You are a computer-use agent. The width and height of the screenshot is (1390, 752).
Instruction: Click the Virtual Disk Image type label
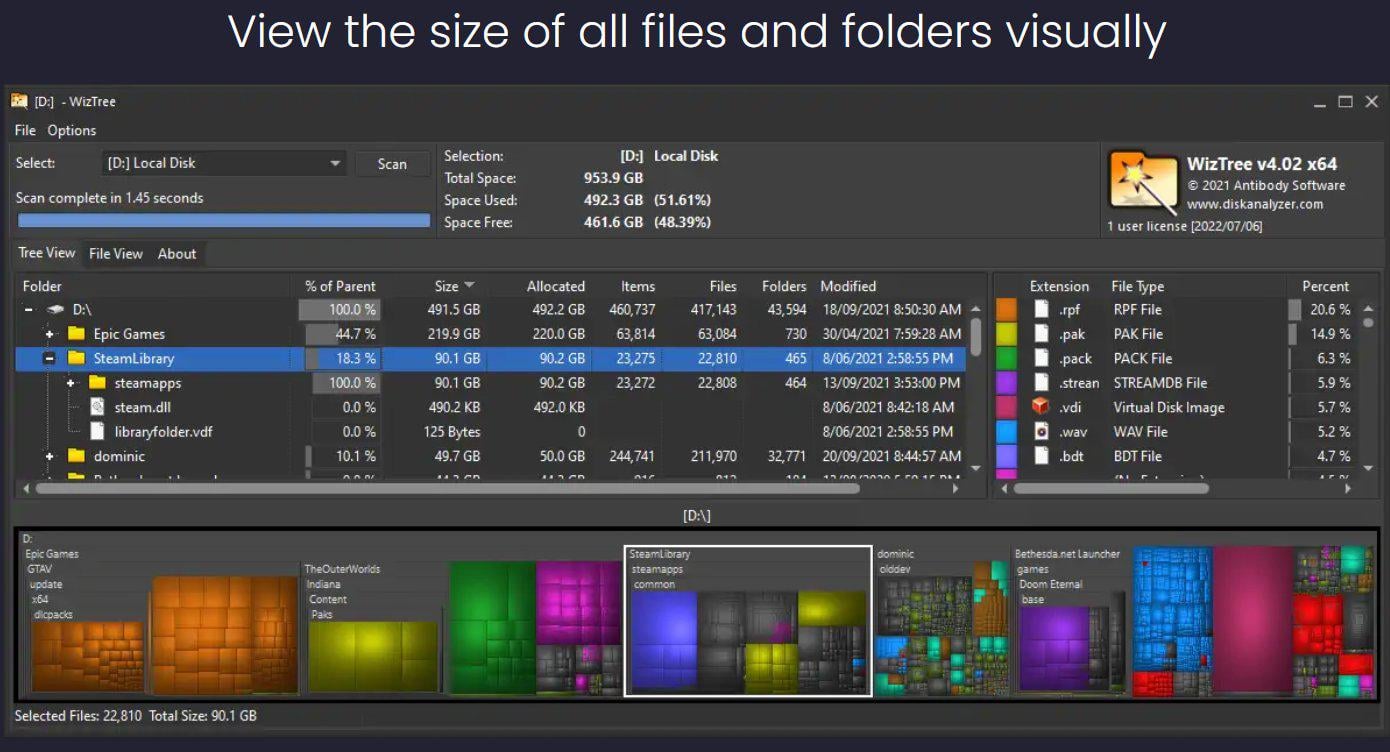point(1169,407)
